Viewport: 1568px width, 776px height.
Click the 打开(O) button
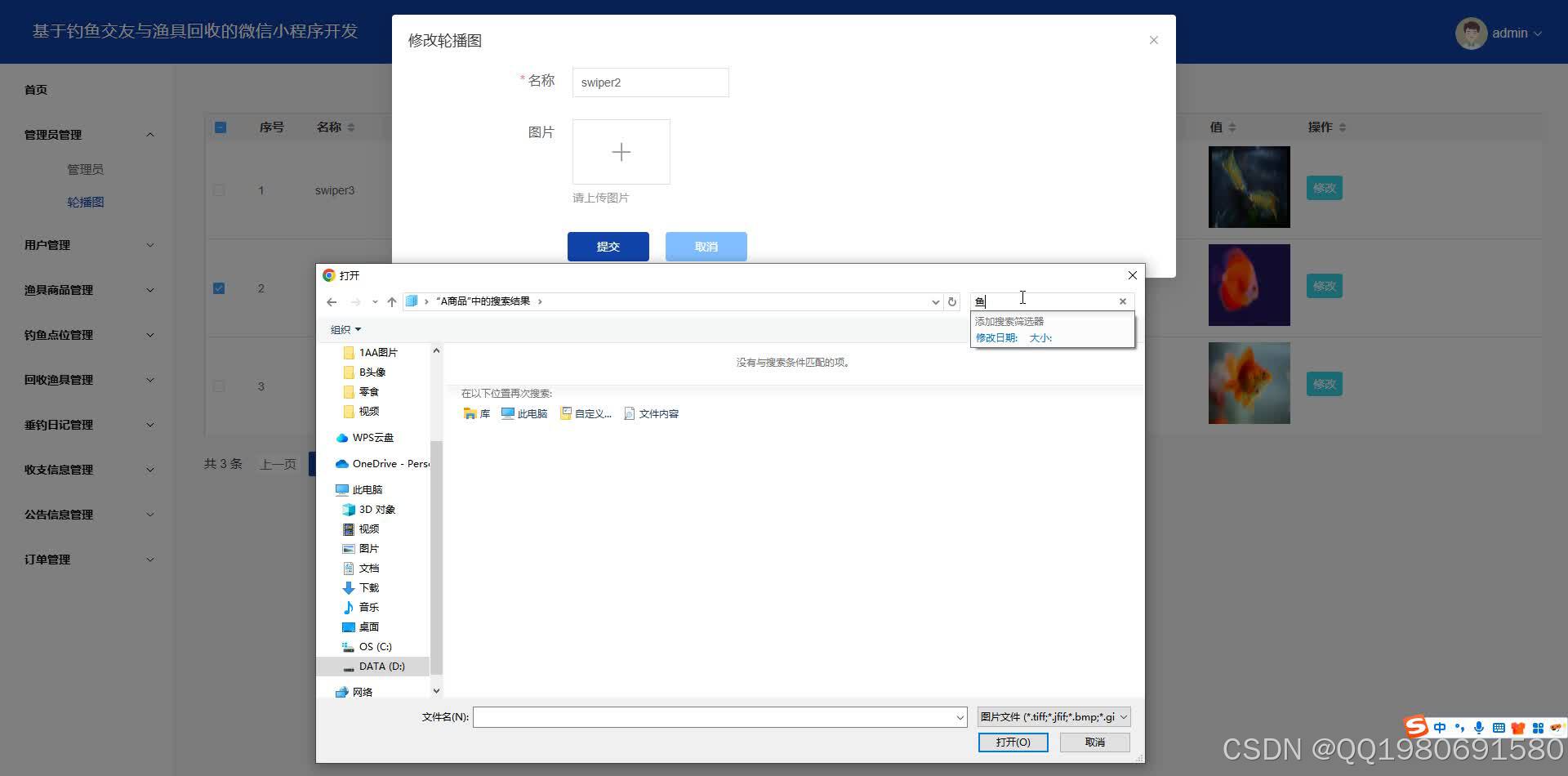1013,742
